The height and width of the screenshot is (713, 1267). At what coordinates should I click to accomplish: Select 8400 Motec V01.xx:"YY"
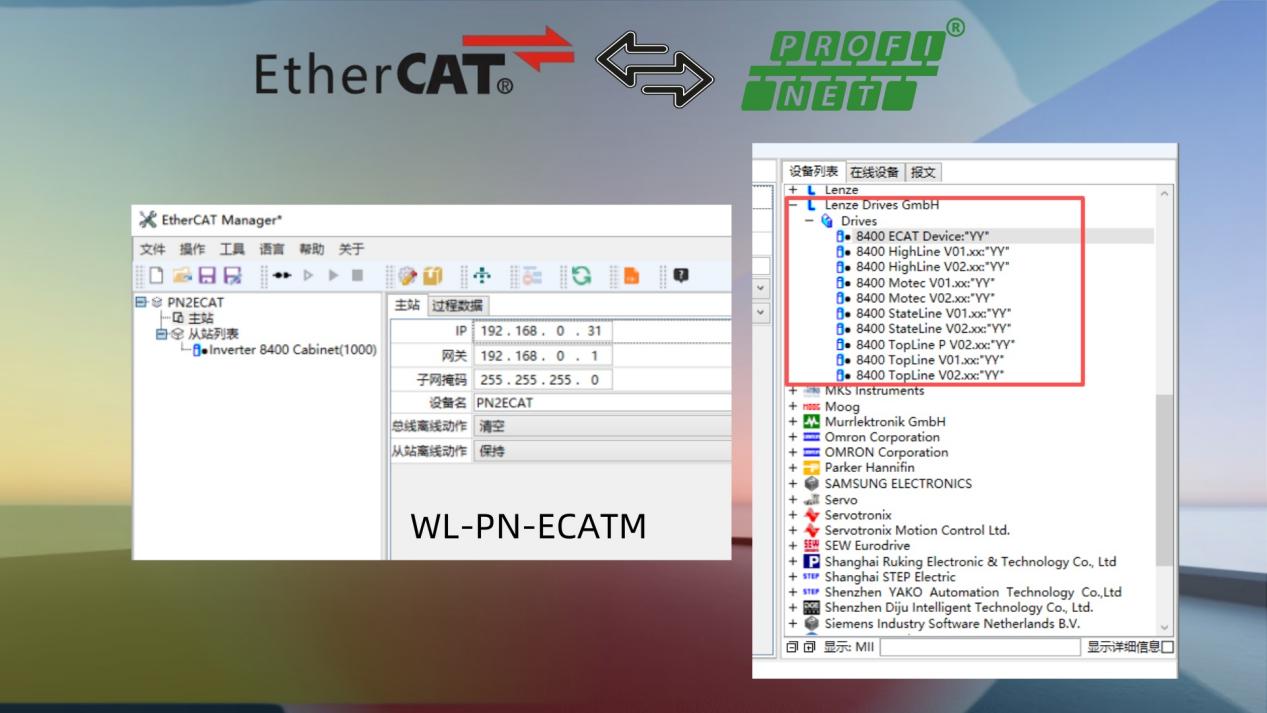(x=925, y=282)
